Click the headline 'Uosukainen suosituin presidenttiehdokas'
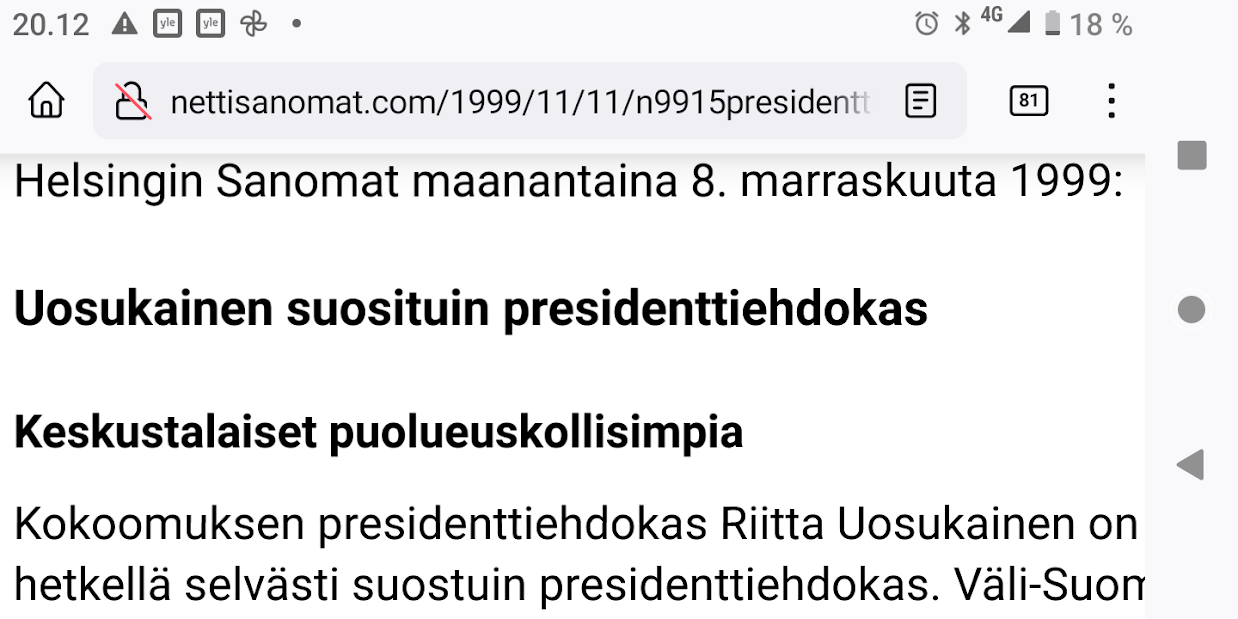The height and width of the screenshot is (619, 1238). (x=471, y=310)
